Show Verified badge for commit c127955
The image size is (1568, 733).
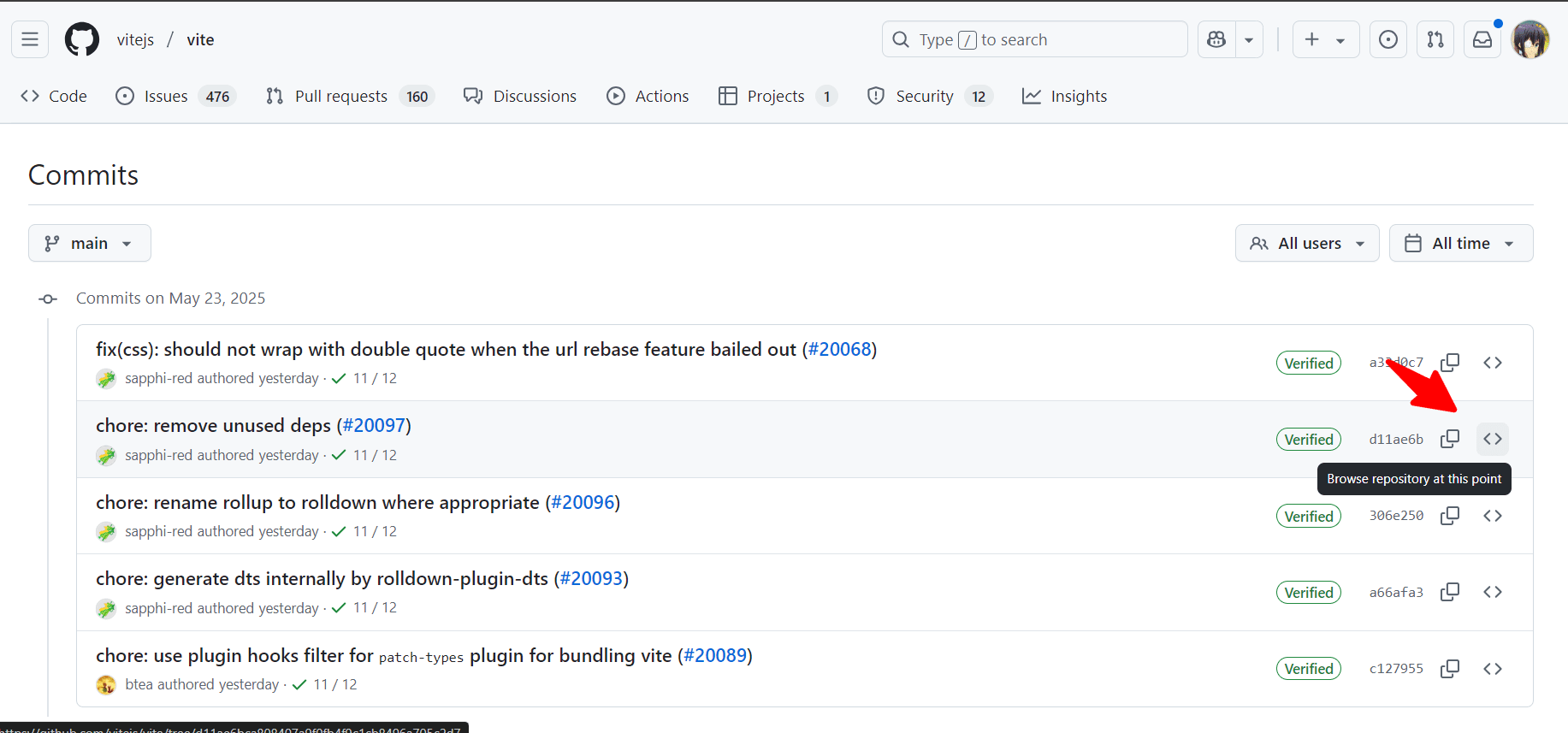click(x=1309, y=668)
